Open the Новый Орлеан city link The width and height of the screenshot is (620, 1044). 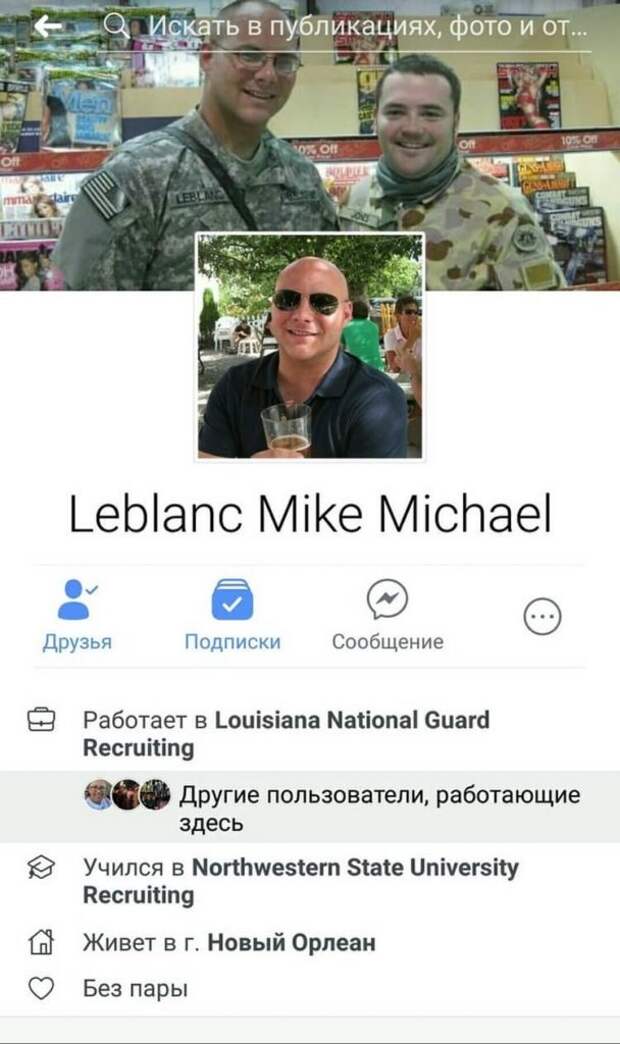pos(292,943)
